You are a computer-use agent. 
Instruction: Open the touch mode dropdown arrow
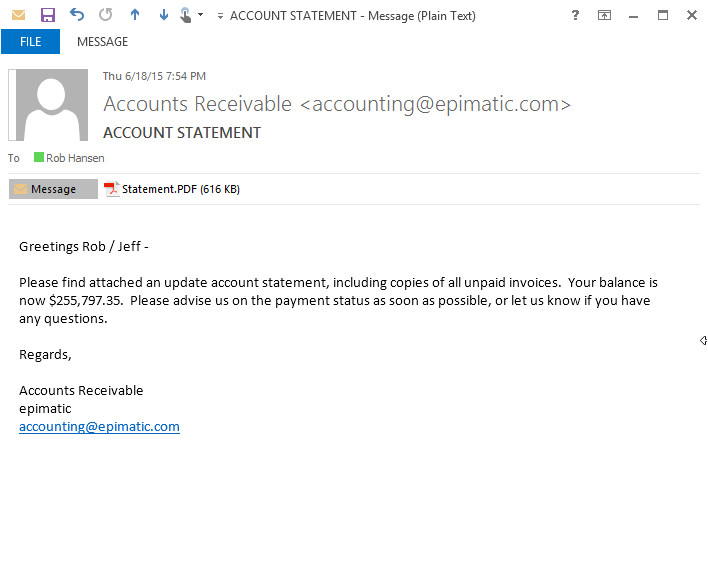(x=201, y=15)
